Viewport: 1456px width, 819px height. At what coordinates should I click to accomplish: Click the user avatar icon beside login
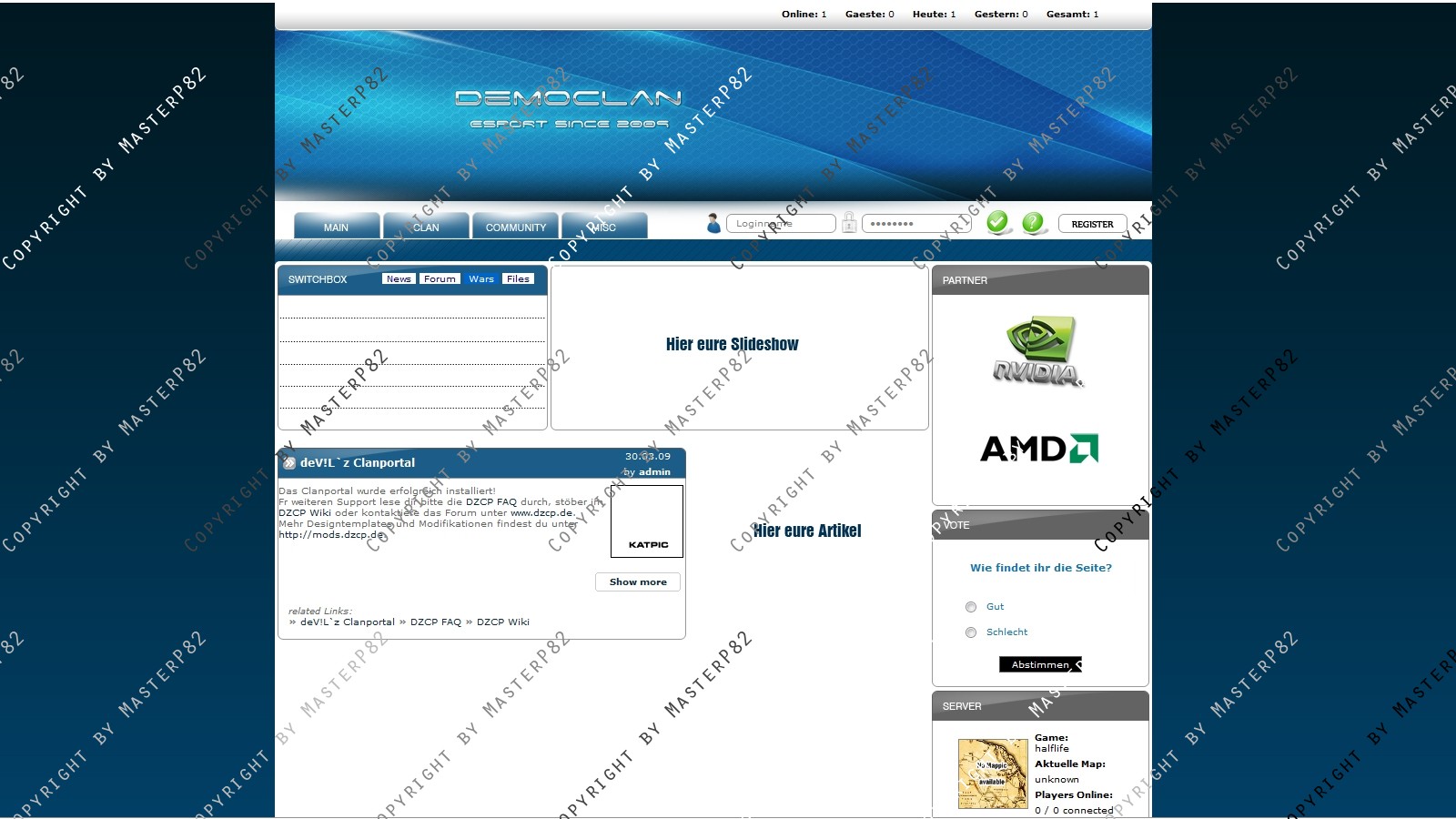click(x=713, y=223)
